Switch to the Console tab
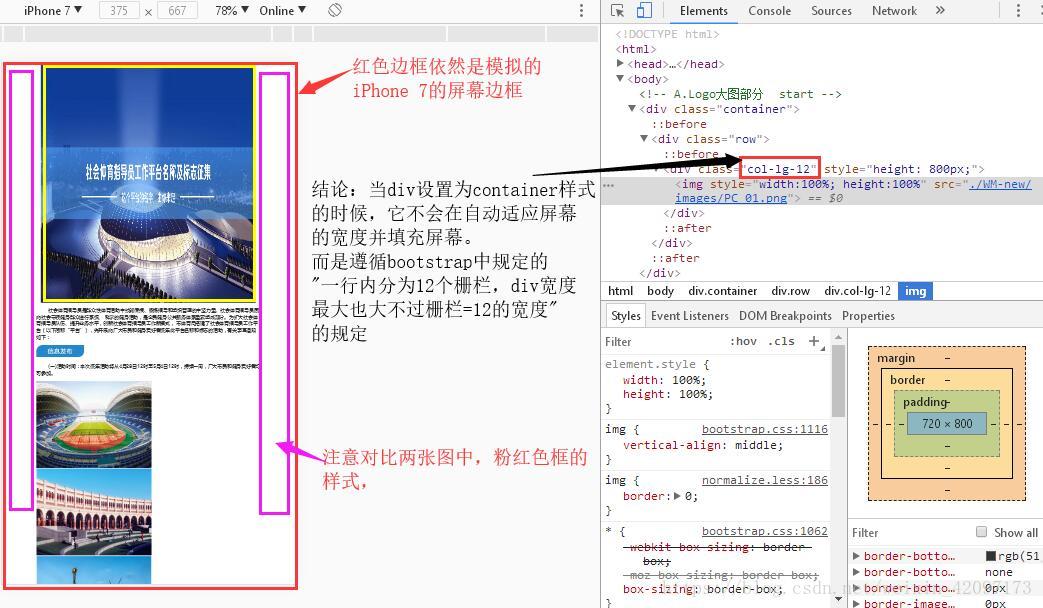The height and width of the screenshot is (608, 1043). tap(770, 11)
